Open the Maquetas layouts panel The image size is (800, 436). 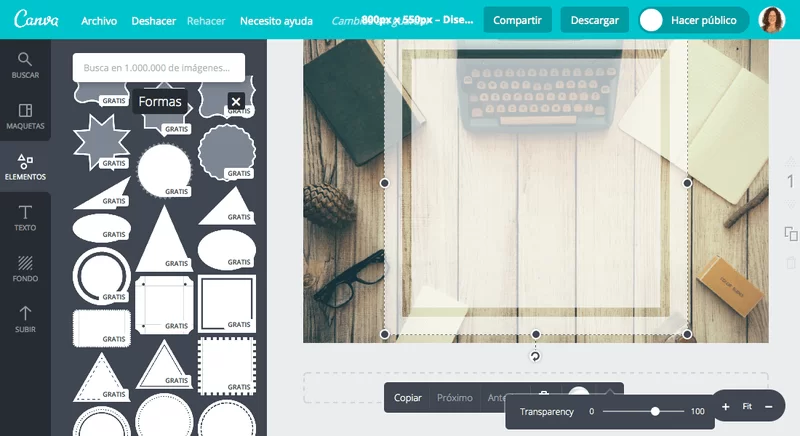pyautogui.click(x=25, y=116)
